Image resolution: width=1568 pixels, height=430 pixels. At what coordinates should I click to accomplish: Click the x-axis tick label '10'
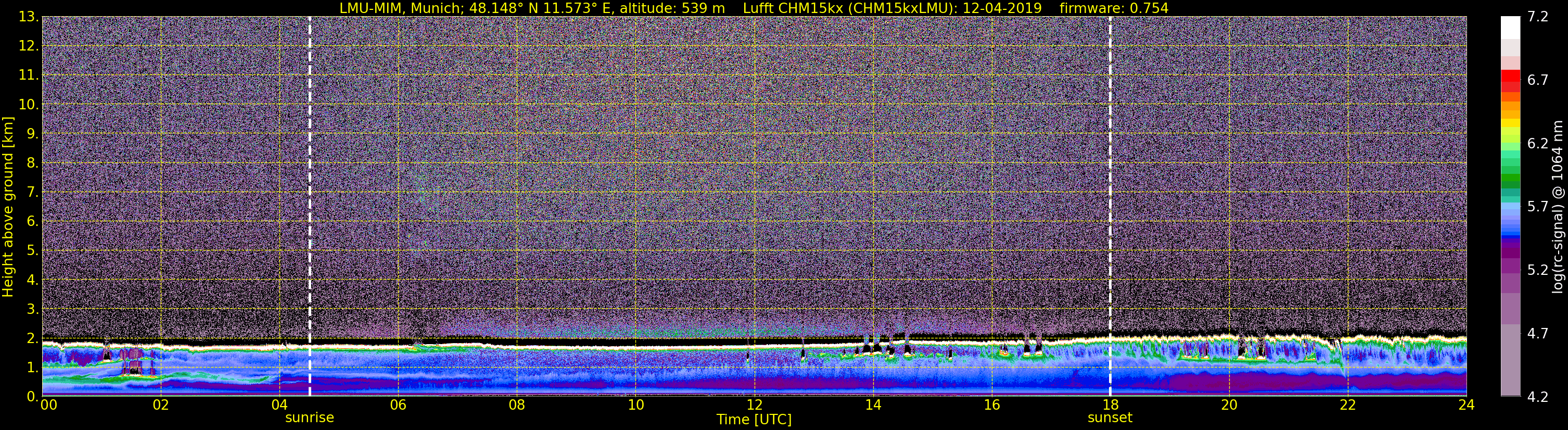point(635,405)
